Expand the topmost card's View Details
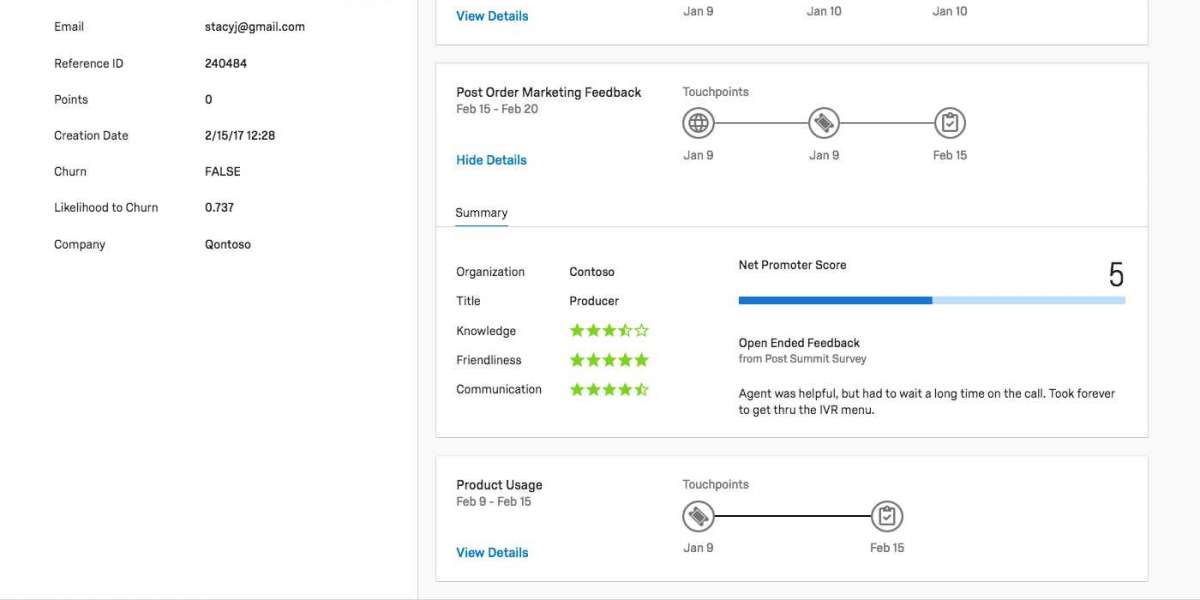Viewport: 1200px width, 600px height. tap(492, 16)
